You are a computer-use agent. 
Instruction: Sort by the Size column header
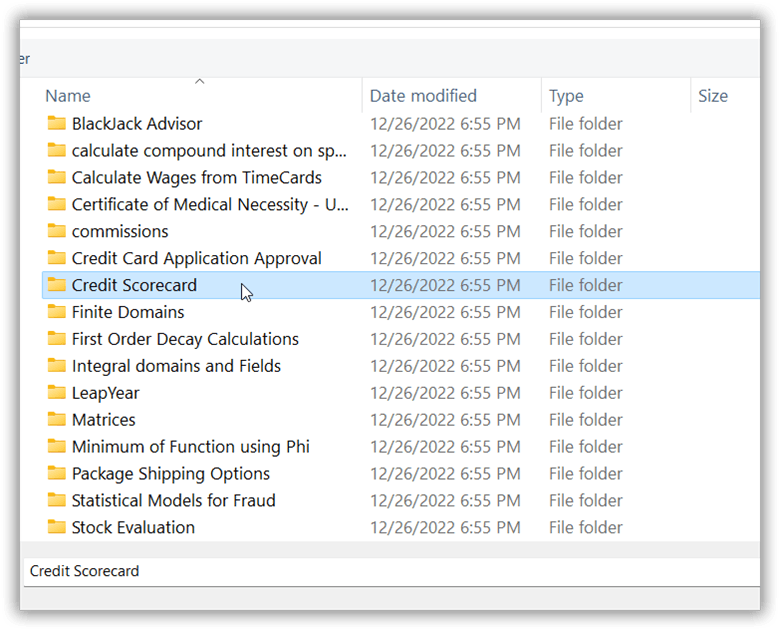(x=713, y=96)
